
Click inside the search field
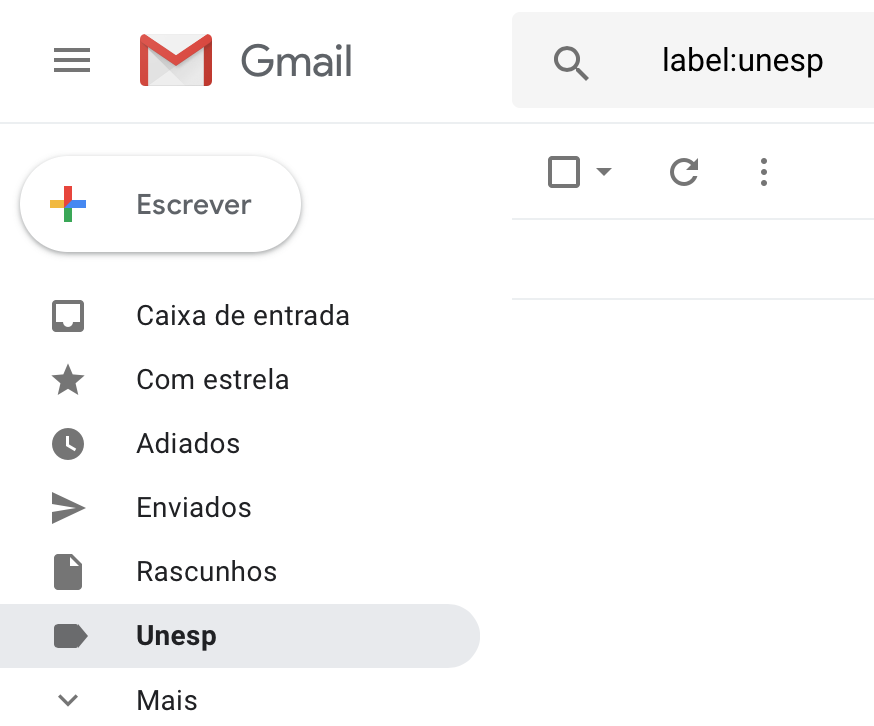742,60
